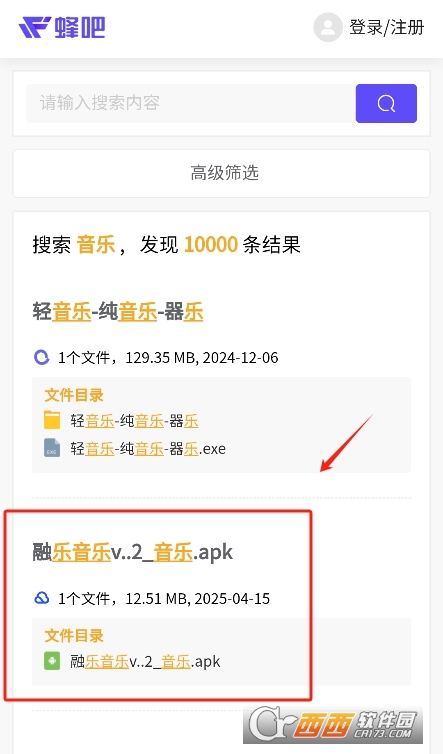Click the purple circular icon beside 129.35 MB
The image size is (443, 754).
[42, 357]
